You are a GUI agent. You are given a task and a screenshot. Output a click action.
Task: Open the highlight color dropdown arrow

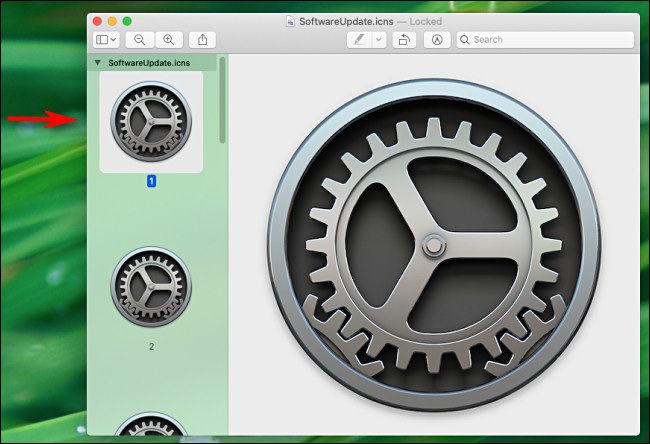point(378,40)
